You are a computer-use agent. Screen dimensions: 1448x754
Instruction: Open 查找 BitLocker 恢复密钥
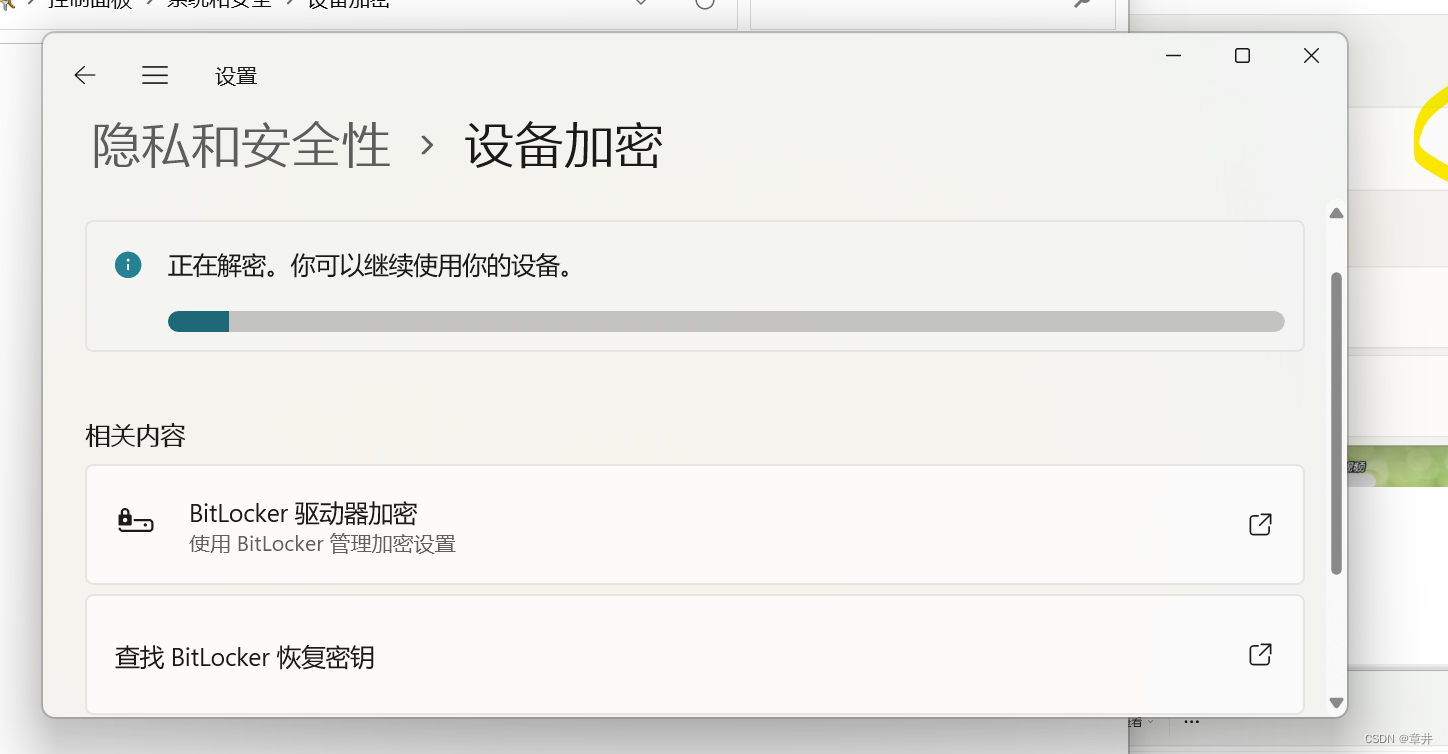[x=244, y=657]
